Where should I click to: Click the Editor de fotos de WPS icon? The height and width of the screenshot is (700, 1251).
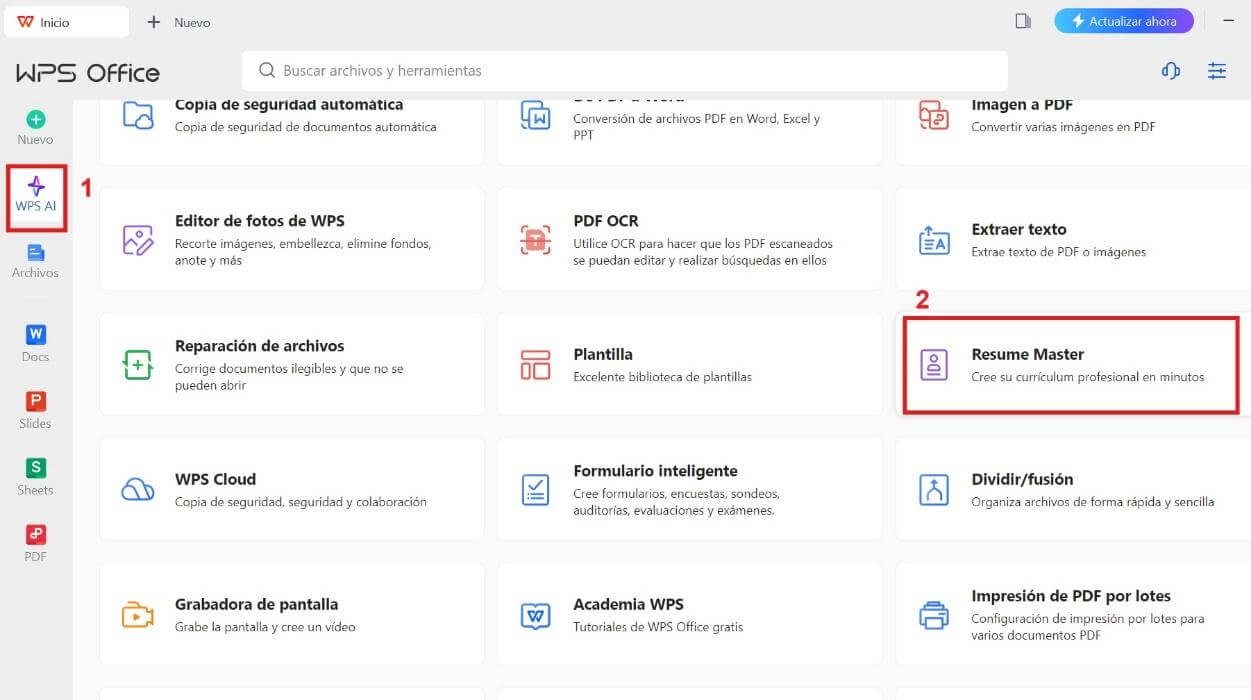pyautogui.click(x=138, y=240)
